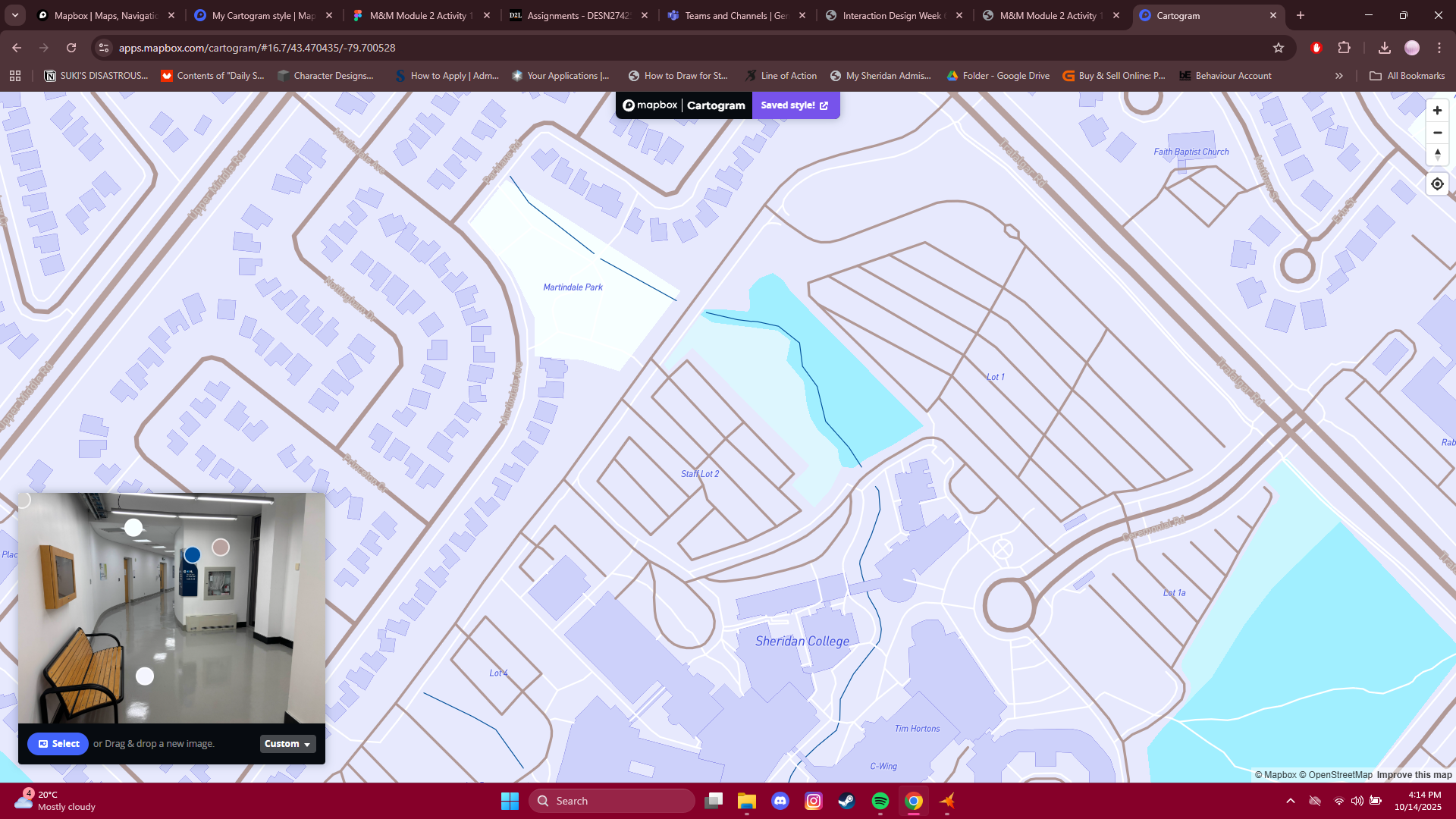Switch to Interaction Design Week tab
The height and width of the screenshot is (819, 1456).
point(891,15)
